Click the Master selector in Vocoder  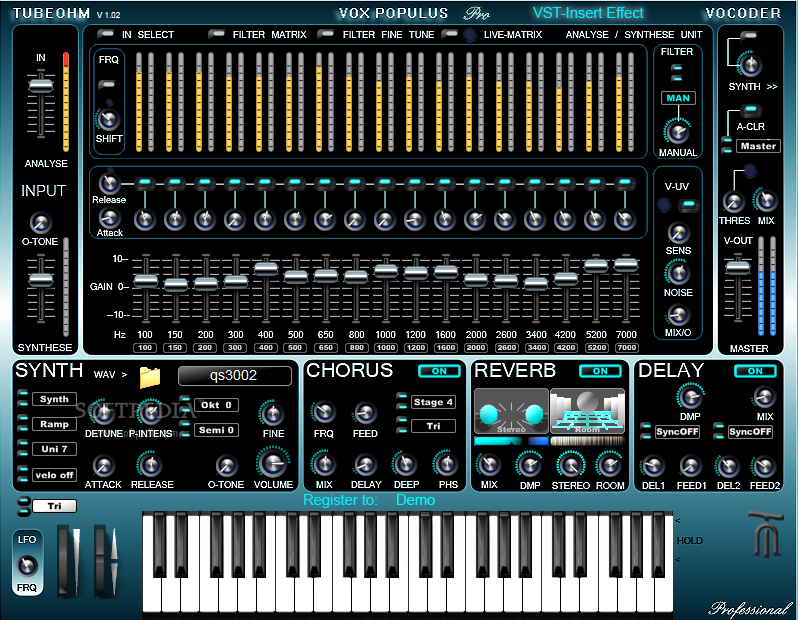[x=758, y=146]
